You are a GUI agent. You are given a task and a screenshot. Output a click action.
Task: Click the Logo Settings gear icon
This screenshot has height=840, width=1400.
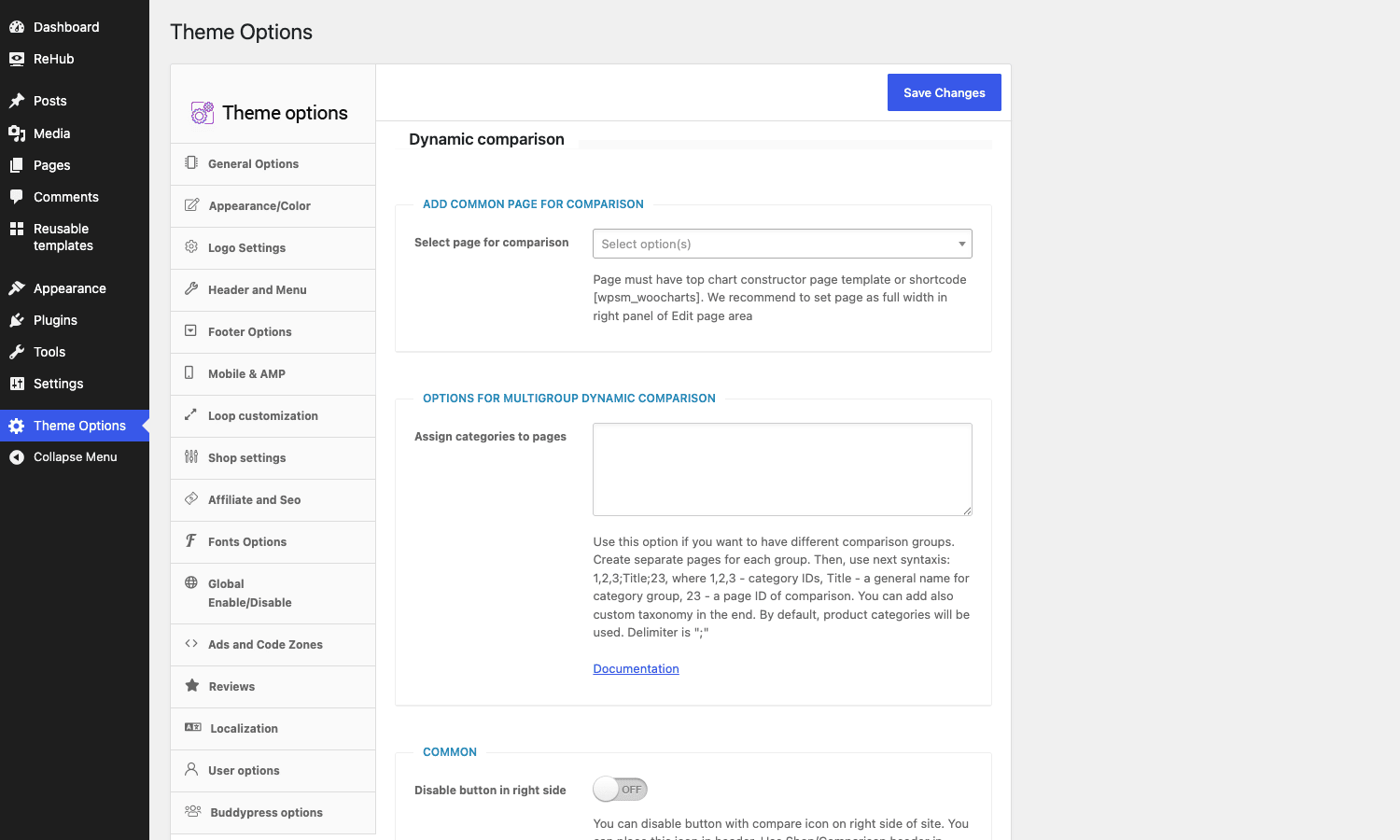tap(191, 246)
